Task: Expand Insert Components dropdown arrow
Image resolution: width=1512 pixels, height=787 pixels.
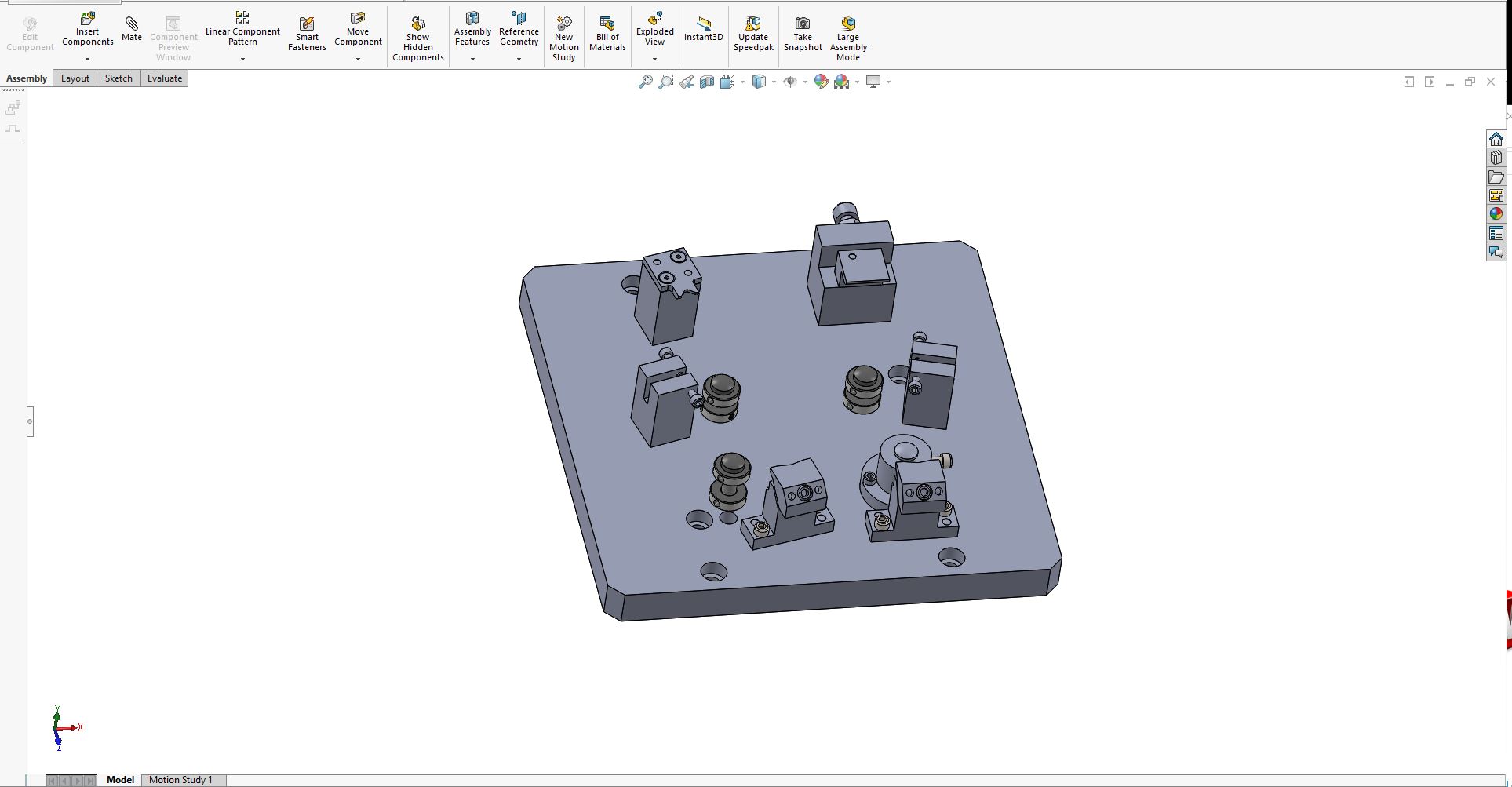Action: click(x=88, y=59)
